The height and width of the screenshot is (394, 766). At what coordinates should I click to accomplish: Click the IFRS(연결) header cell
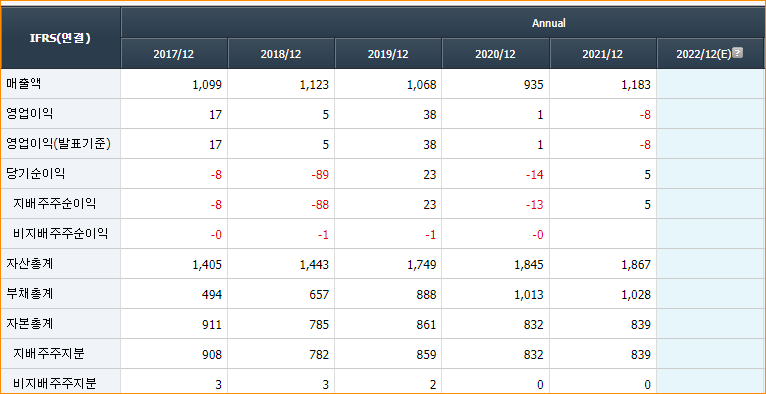point(60,38)
